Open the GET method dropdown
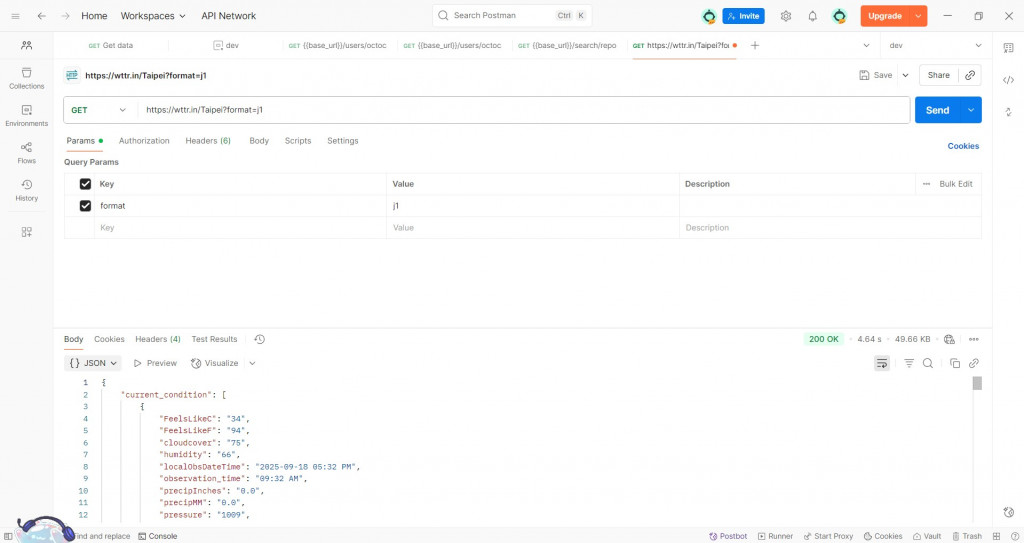Viewport: 1024px width, 543px height. point(99,110)
